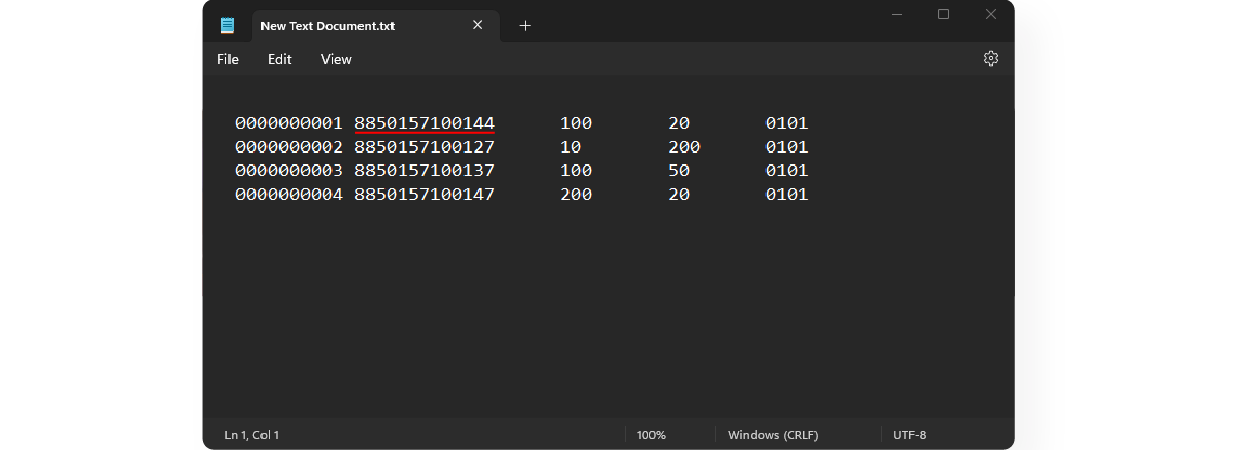Place cursor on 8850157100147 in last row
This screenshot has width=1257, height=450.
tap(424, 194)
